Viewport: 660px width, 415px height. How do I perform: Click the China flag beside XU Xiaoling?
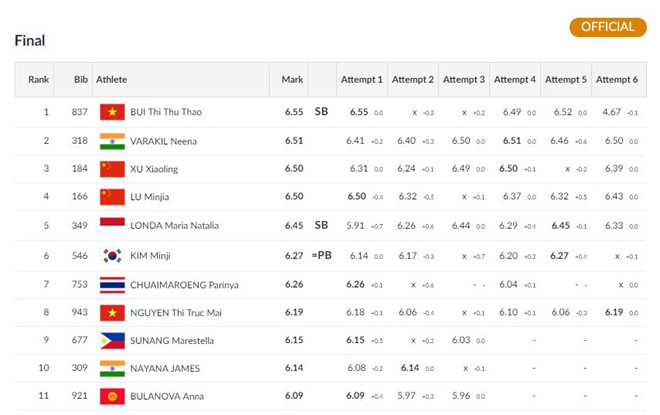click(x=112, y=169)
